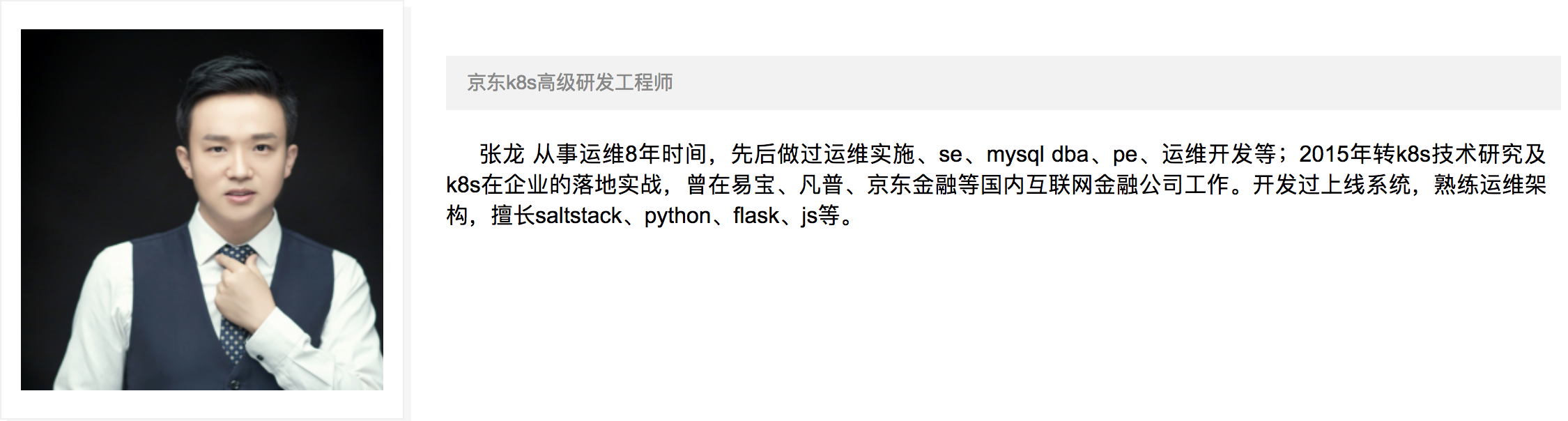Viewport: 1568px width, 421px height.
Task: Open the speaker portrait photo
Action: click(202, 209)
